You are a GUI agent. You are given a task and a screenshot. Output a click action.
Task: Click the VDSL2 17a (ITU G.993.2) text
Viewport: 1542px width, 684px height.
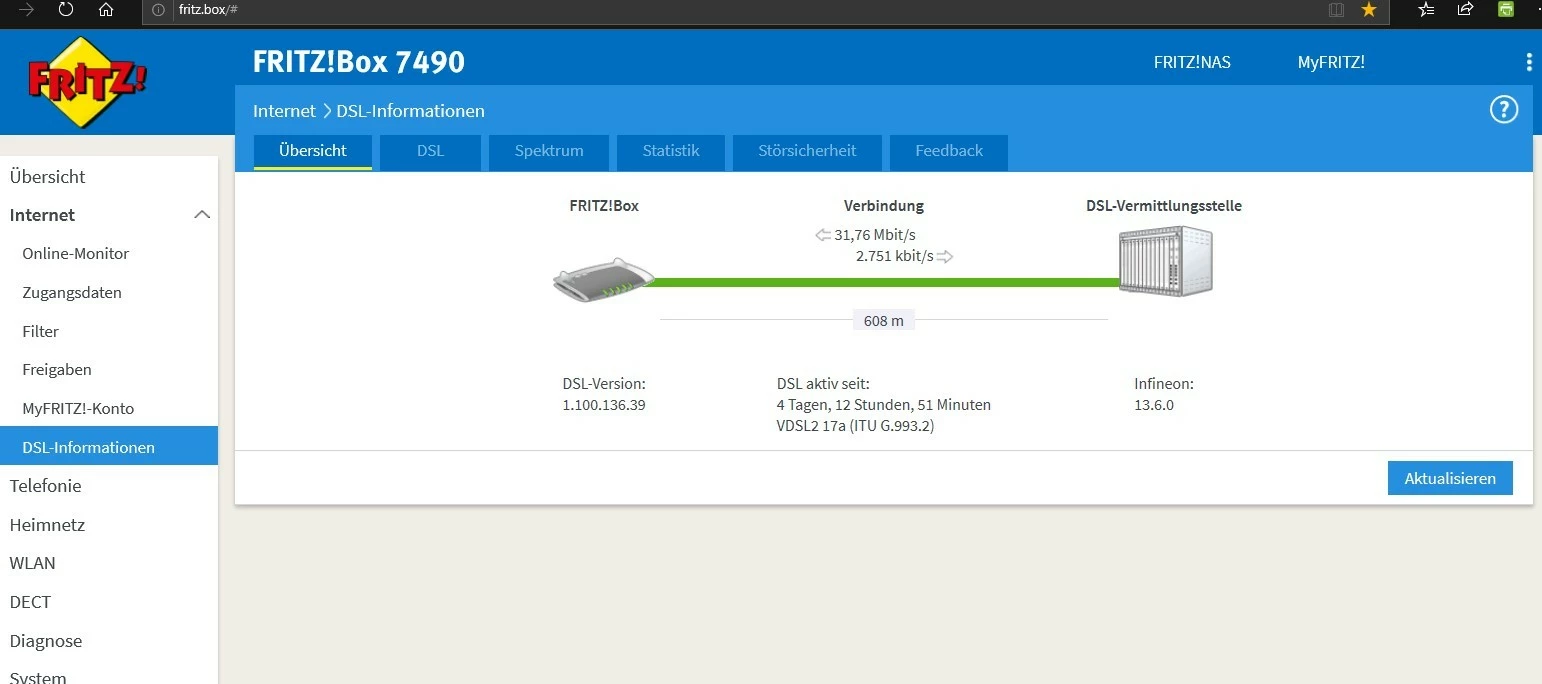point(856,426)
